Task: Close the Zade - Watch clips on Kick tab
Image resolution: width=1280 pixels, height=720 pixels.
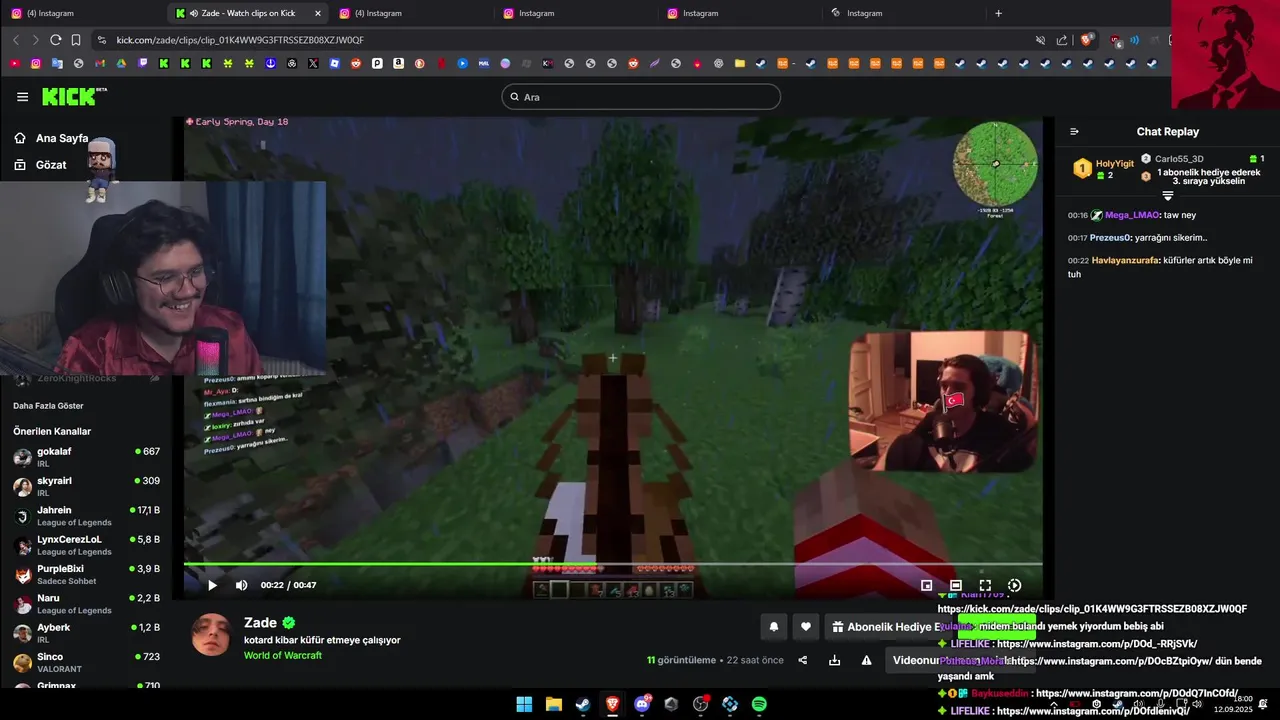Action: pyautogui.click(x=318, y=13)
